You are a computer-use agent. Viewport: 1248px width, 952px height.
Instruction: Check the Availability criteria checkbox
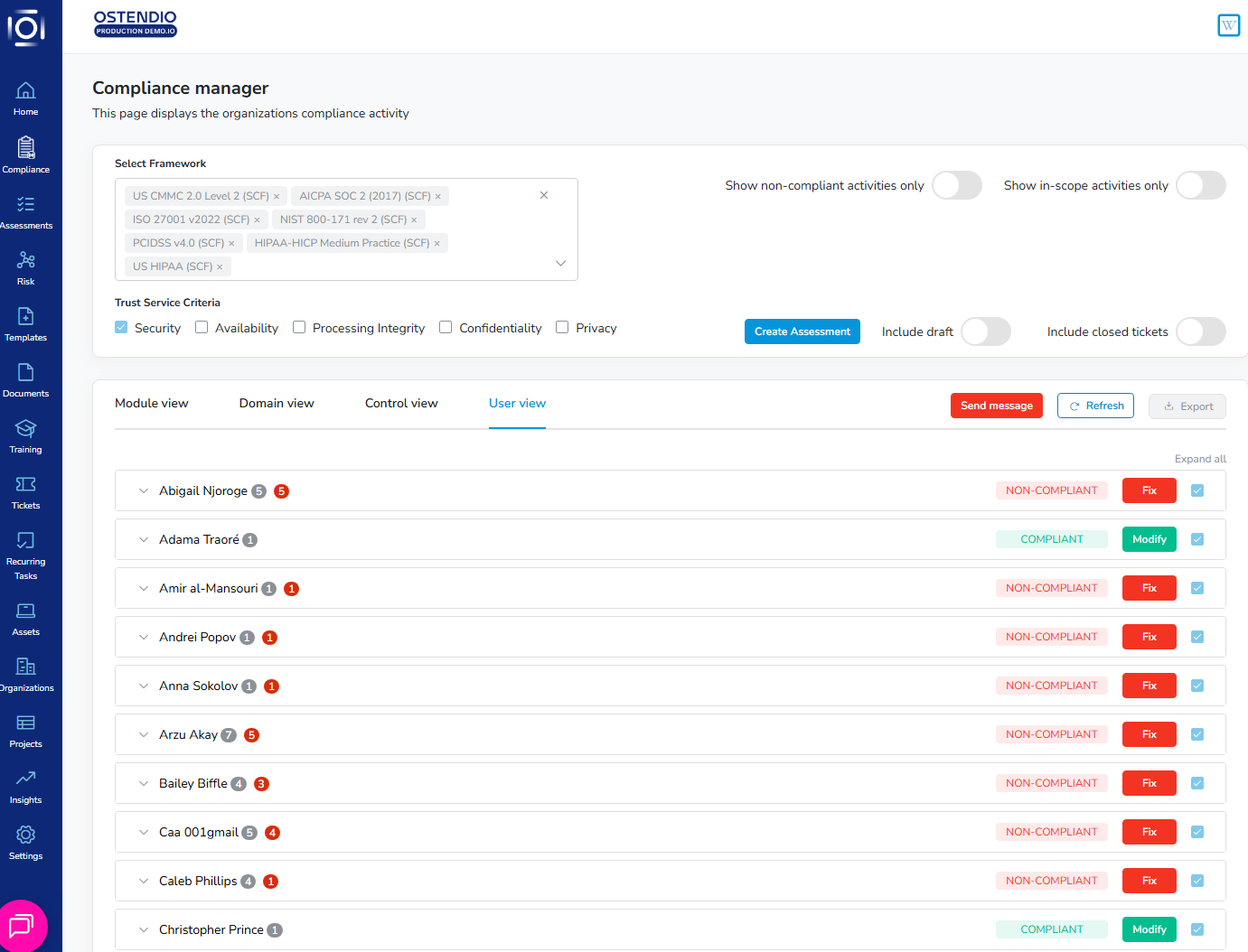tap(202, 328)
